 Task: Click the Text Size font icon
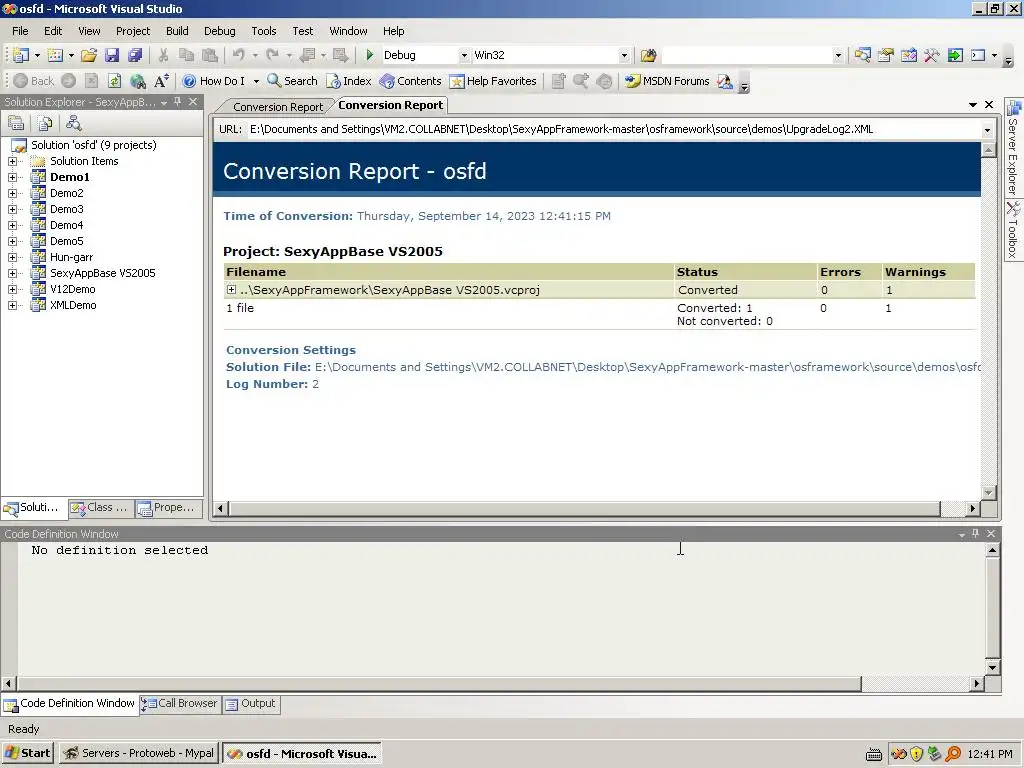point(161,81)
